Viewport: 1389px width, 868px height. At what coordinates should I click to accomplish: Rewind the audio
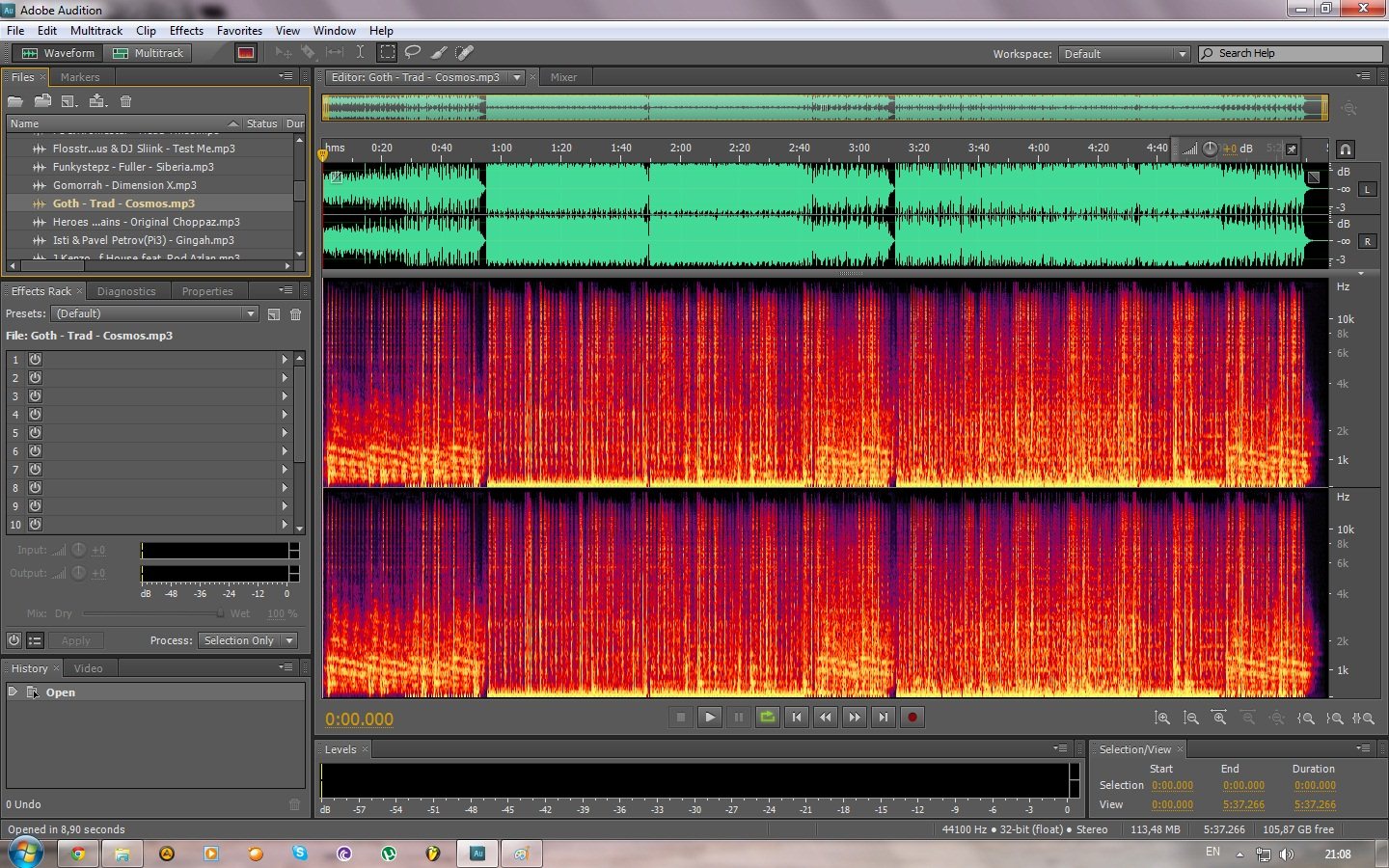826,718
